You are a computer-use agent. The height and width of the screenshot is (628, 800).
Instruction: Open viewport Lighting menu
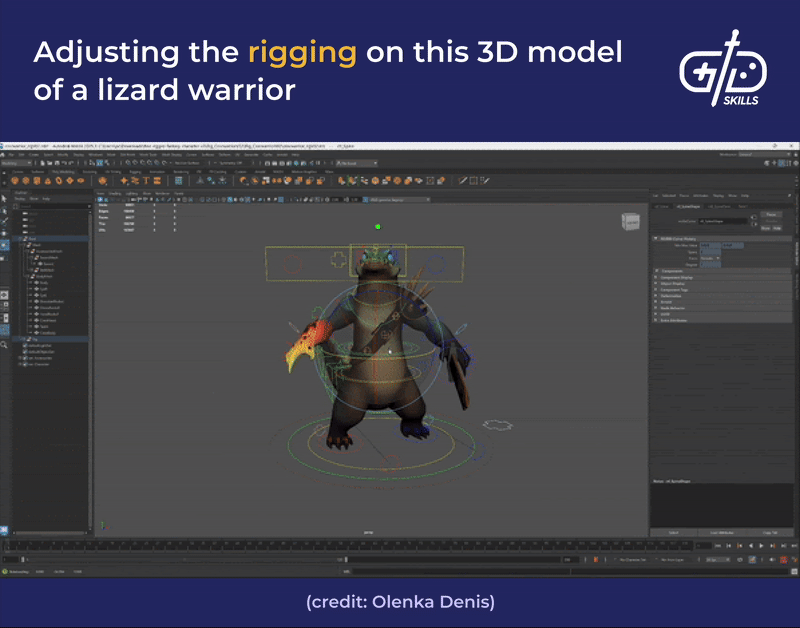point(132,193)
